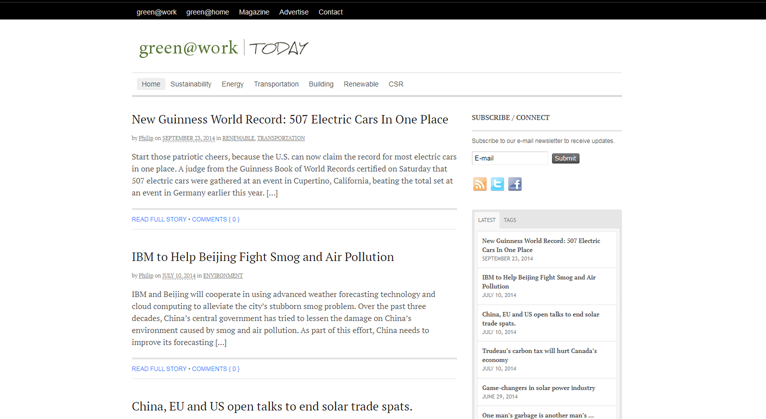The height and width of the screenshot is (419, 766).
Task: Go to the Renewable section
Action: point(361,84)
